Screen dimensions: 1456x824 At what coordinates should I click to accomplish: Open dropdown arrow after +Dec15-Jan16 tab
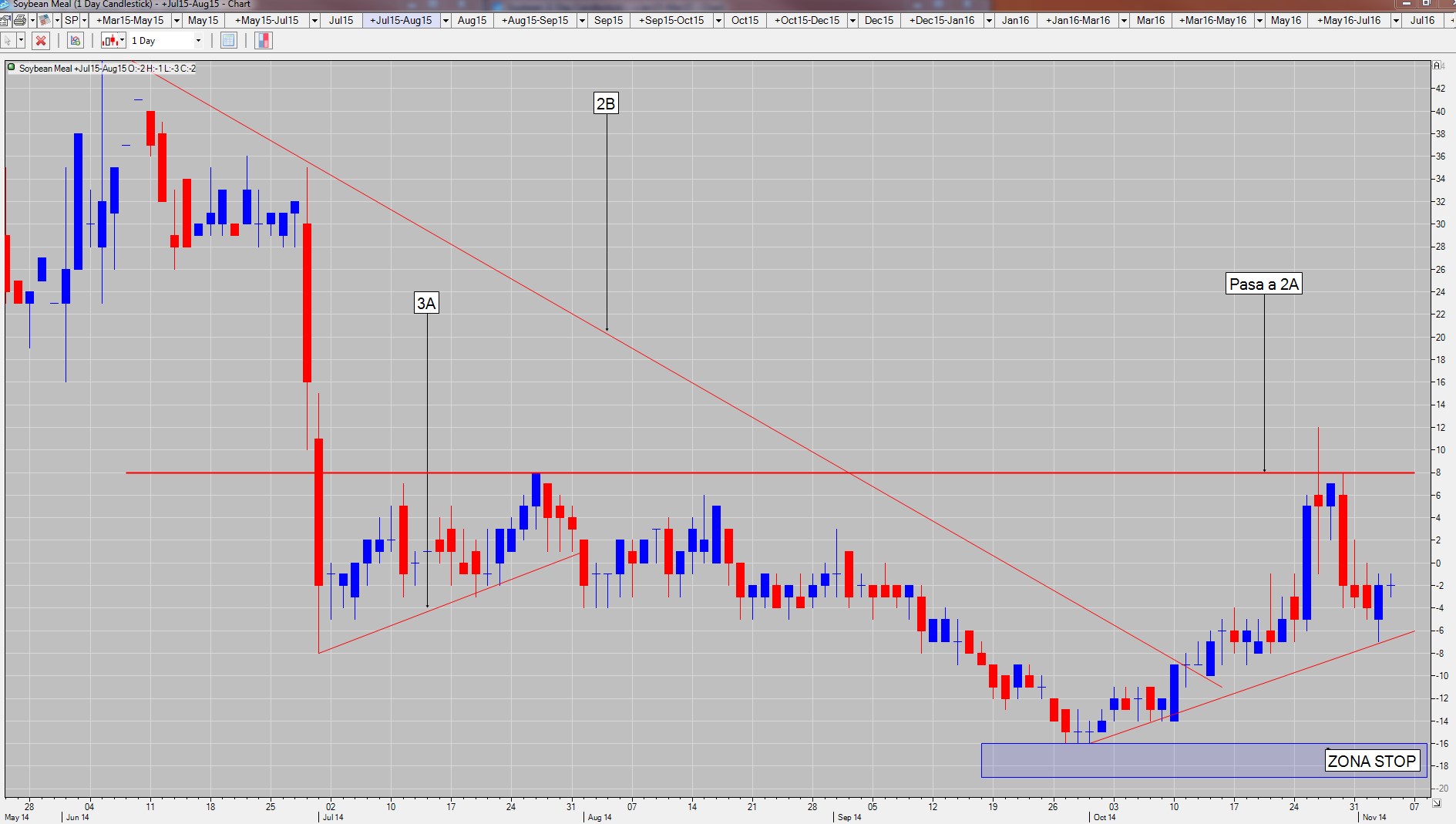pyautogui.click(x=988, y=20)
